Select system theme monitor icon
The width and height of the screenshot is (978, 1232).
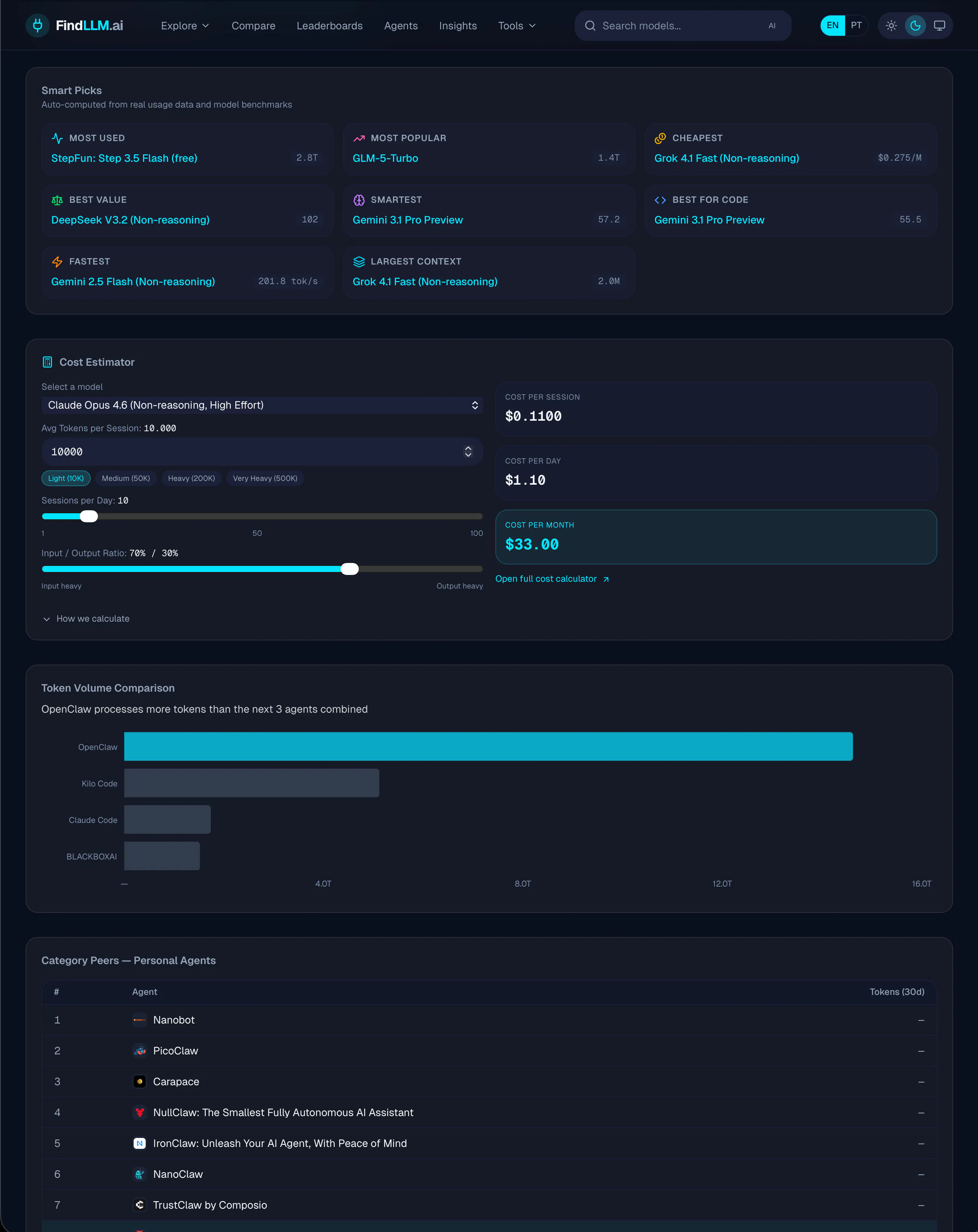pos(939,26)
